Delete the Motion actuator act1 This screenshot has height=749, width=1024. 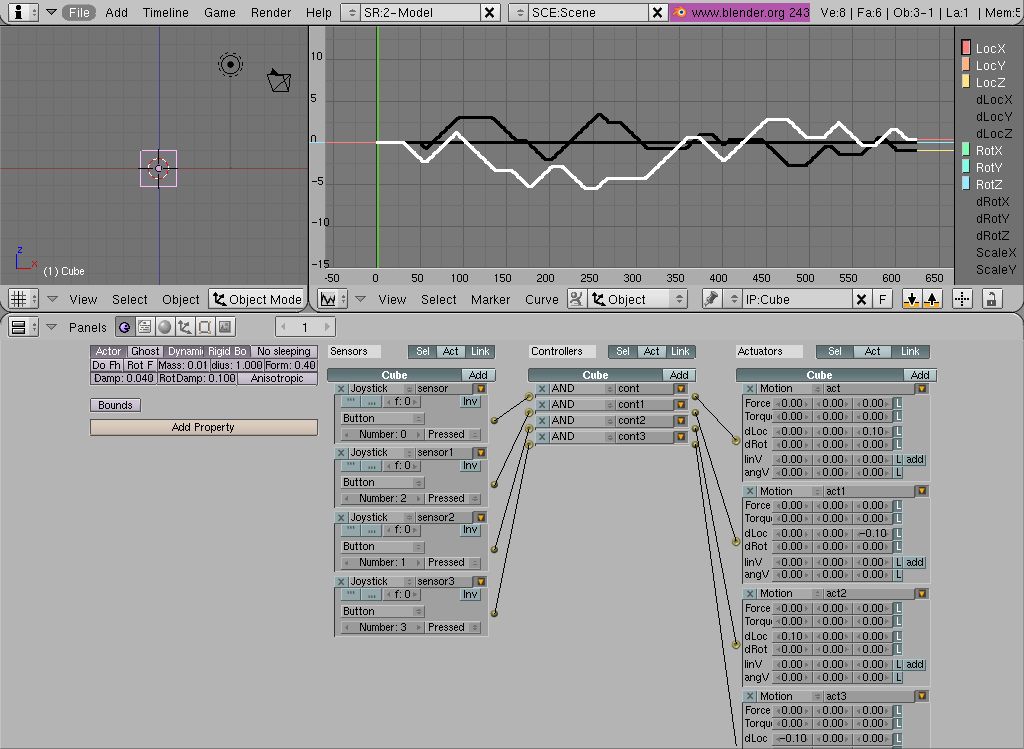point(750,491)
